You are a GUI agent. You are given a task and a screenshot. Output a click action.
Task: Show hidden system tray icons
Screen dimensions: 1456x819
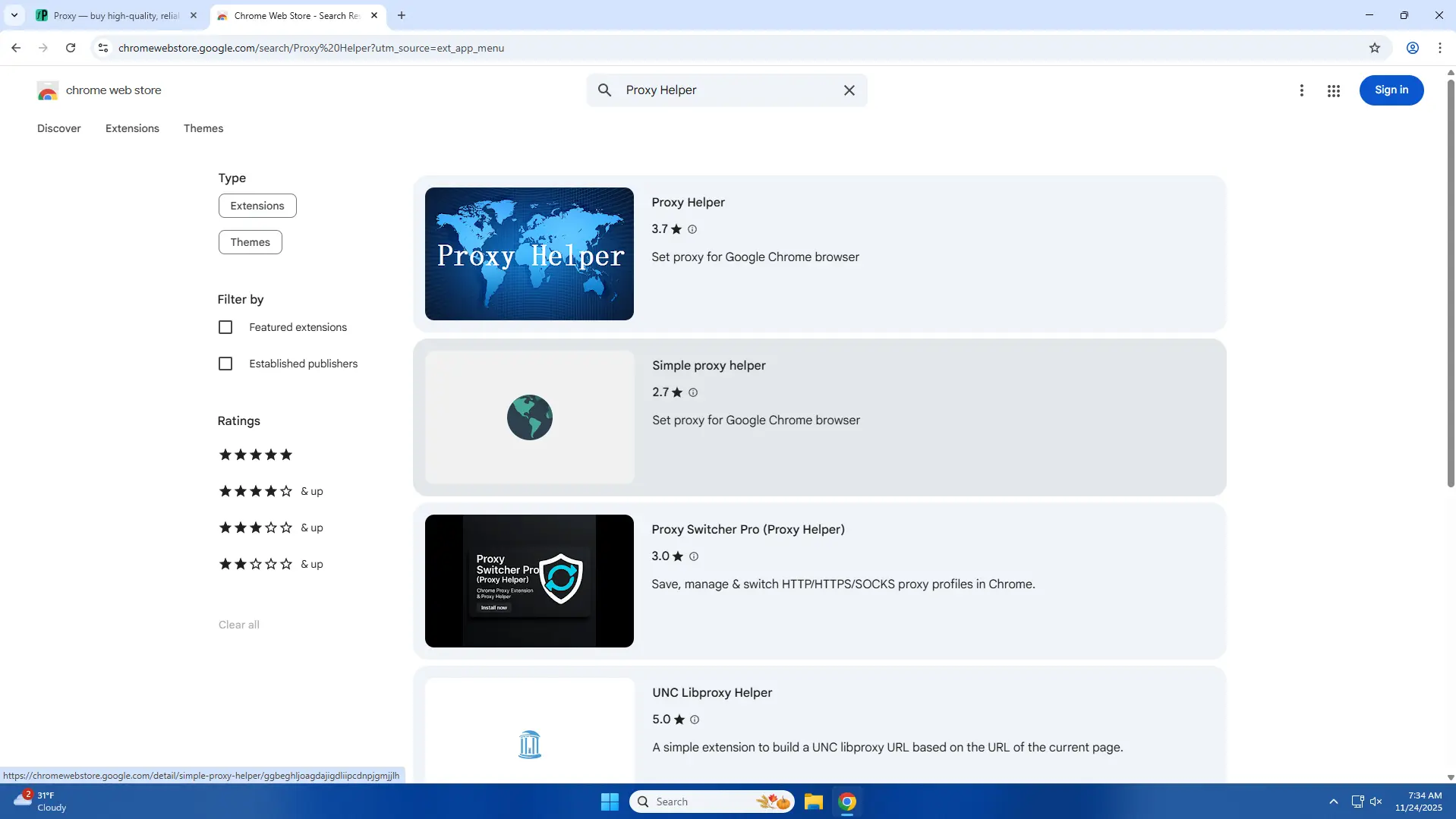coord(1334,802)
